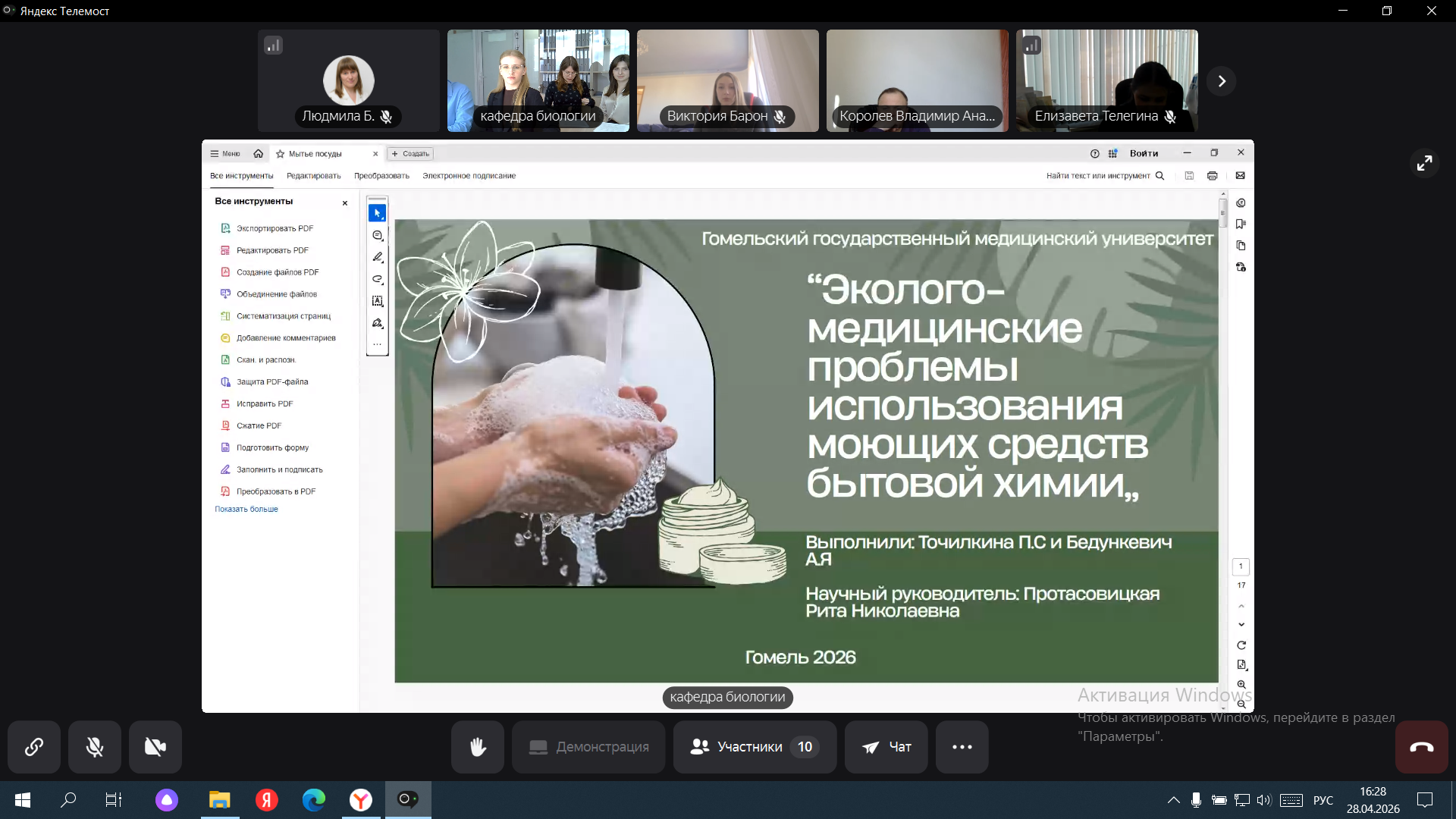Screen dimensions: 1456x819
Task: Switch input language РУС indicator
Action: (1323, 800)
